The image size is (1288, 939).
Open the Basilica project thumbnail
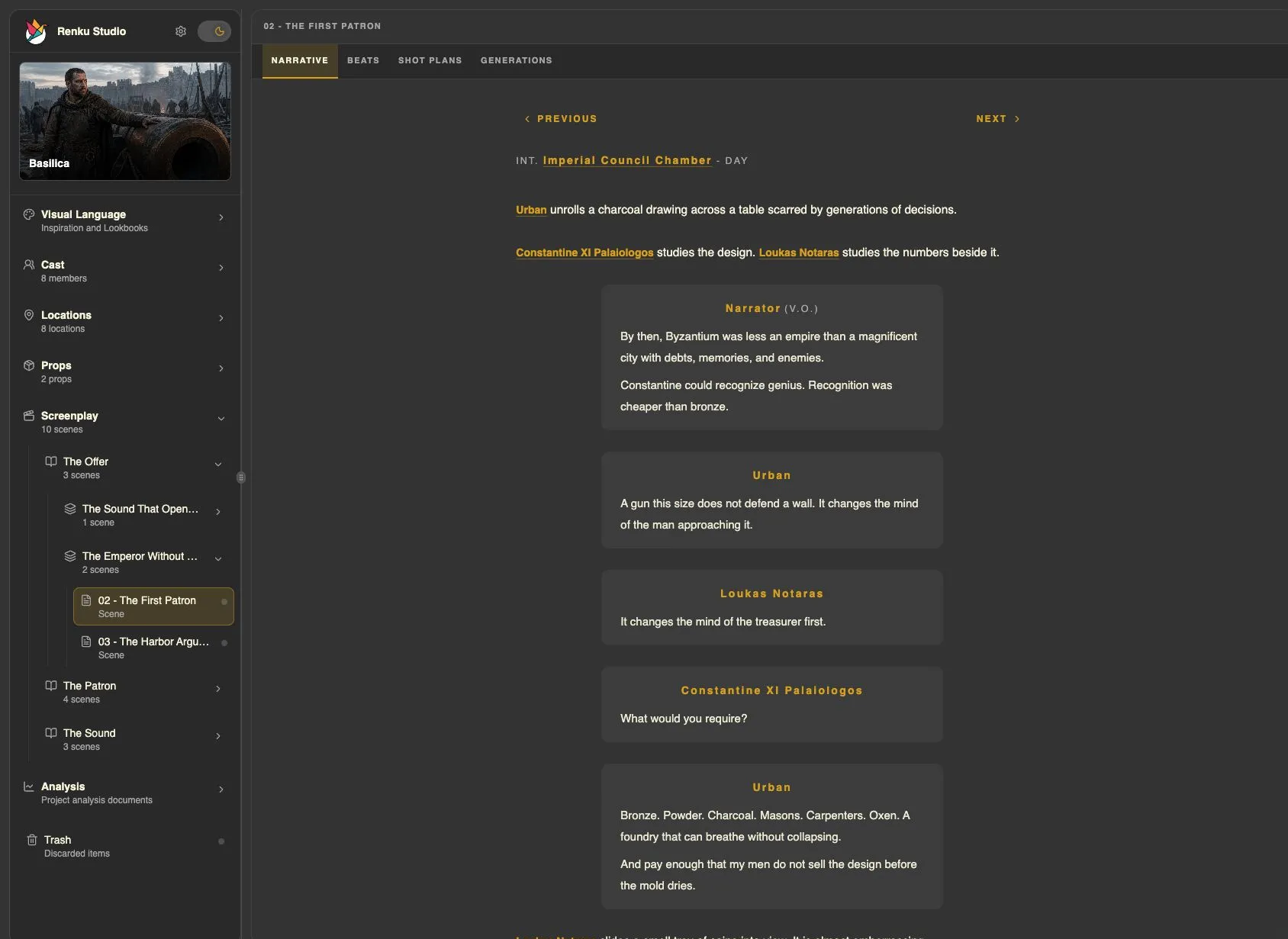(125, 121)
